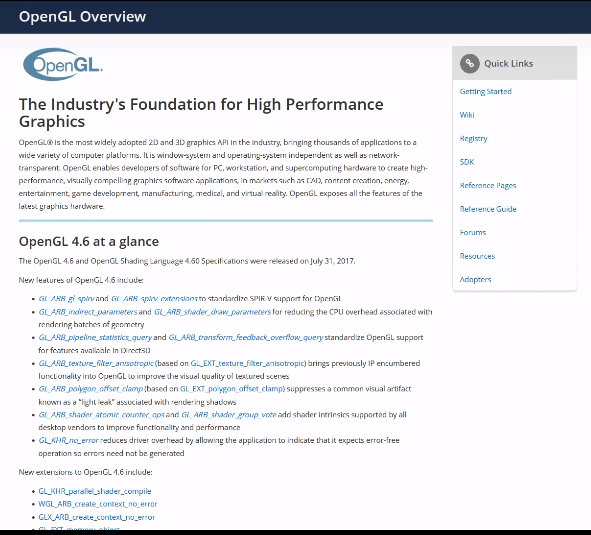Open the Resources quick link
Screen dimensions: 591x535
(477, 256)
